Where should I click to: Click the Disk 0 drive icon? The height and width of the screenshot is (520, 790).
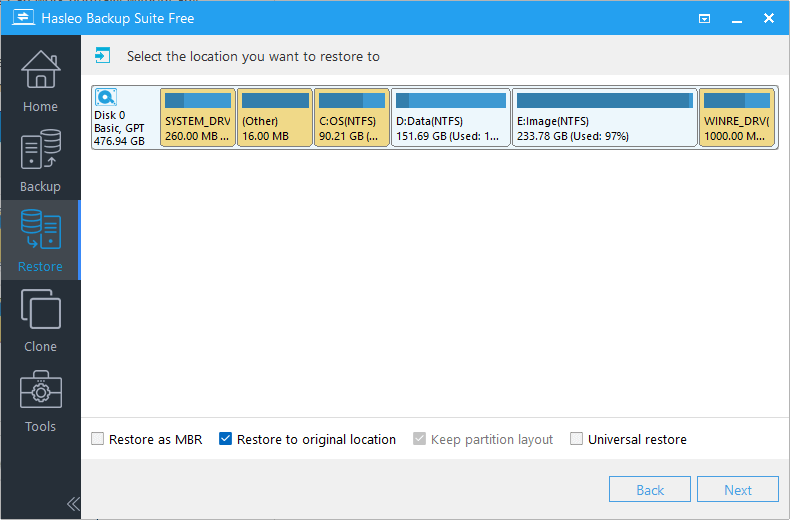(x=107, y=98)
